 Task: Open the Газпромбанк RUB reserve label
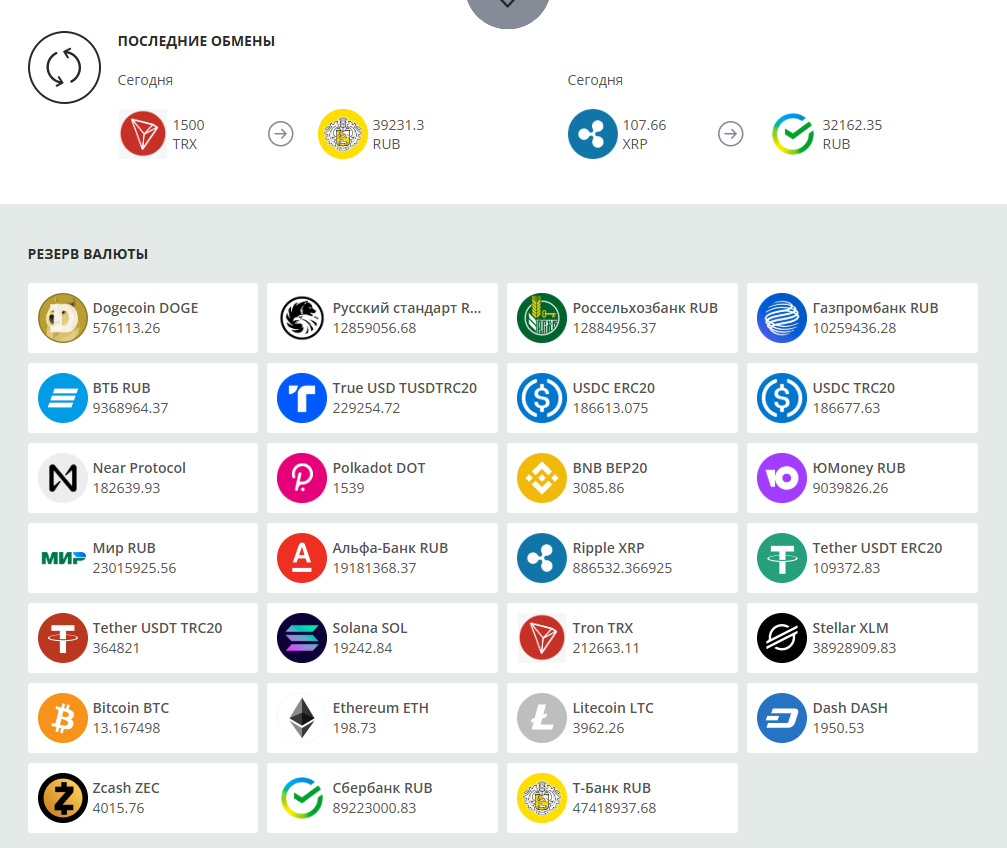(x=875, y=308)
